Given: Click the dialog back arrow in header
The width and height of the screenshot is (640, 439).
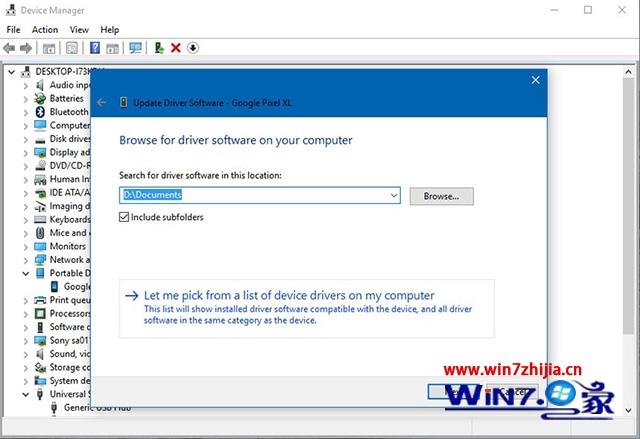Looking at the screenshot, I should (x=102, y=102).
